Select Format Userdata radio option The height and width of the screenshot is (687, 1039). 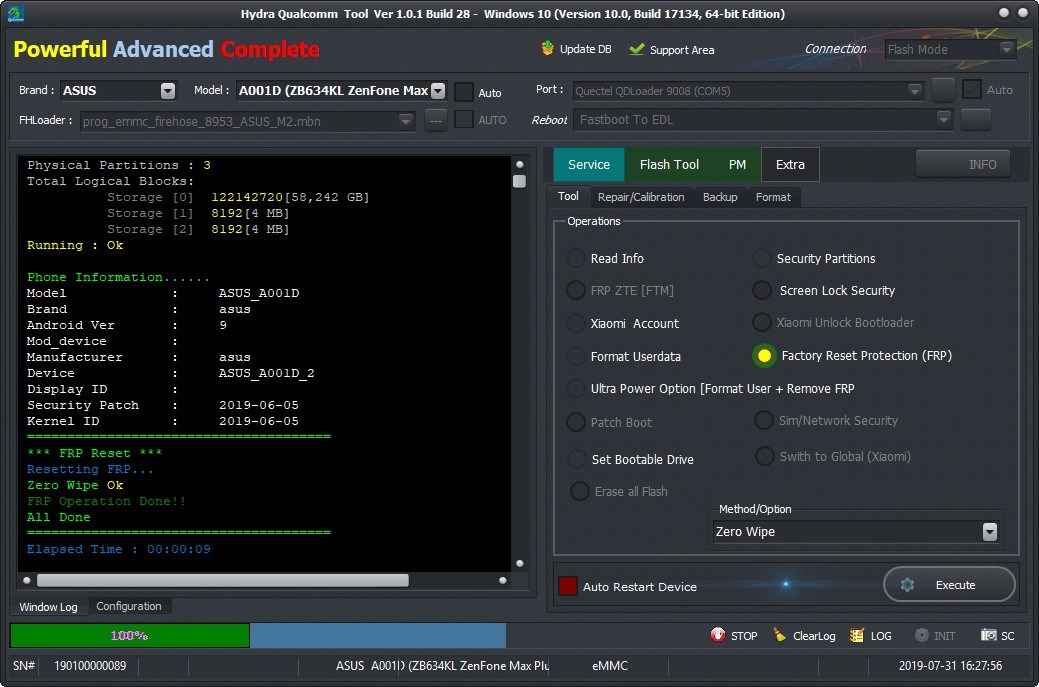[576, 356]
